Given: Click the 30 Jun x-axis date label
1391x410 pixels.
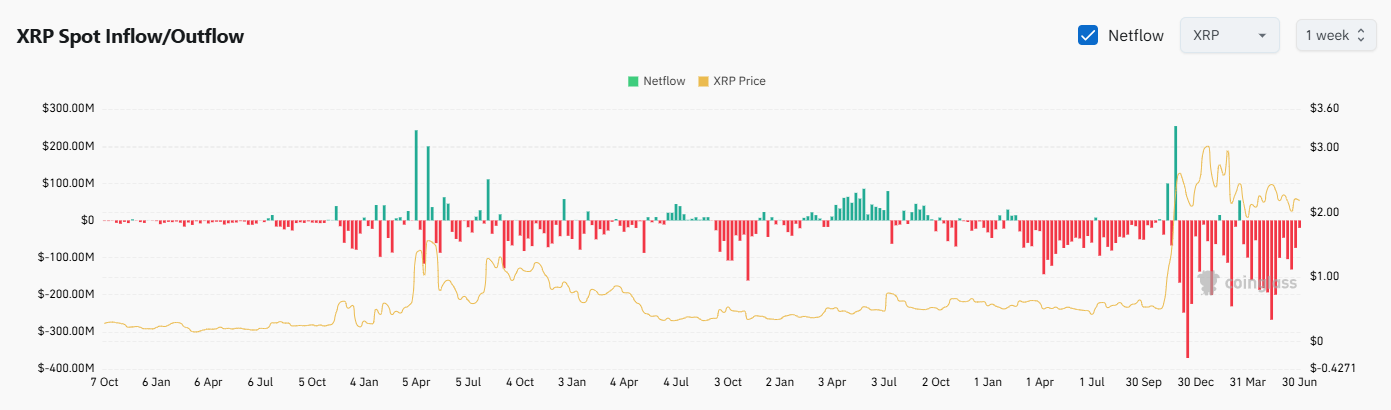Looking at the screenshot, I should [x=1299, y=382].
